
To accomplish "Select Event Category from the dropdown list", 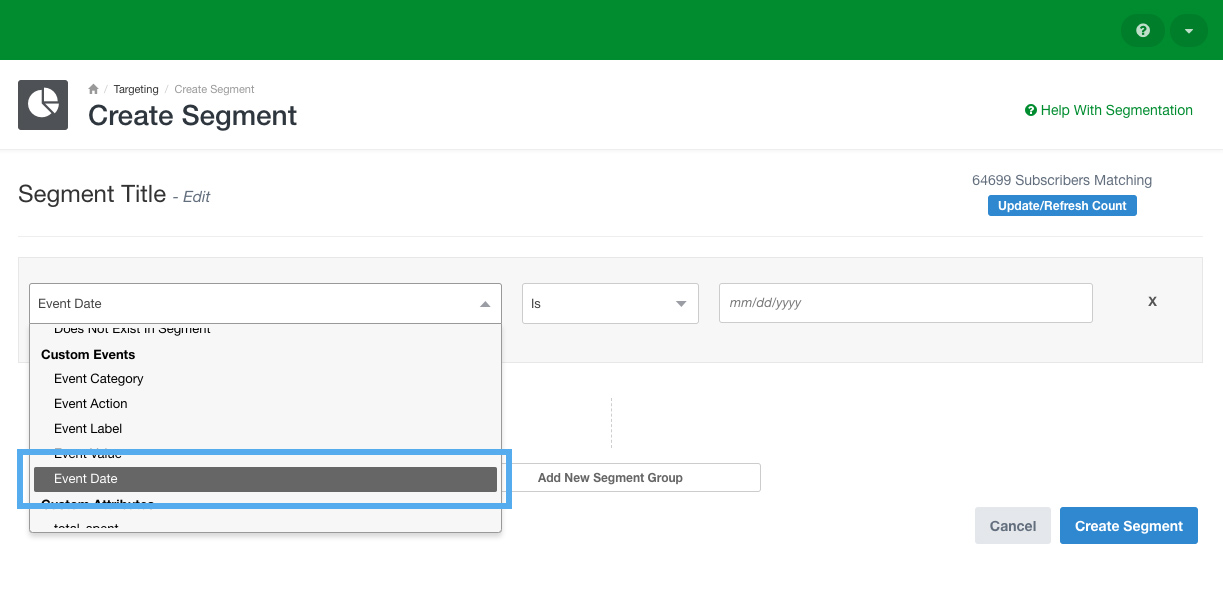I will [98, 378].
